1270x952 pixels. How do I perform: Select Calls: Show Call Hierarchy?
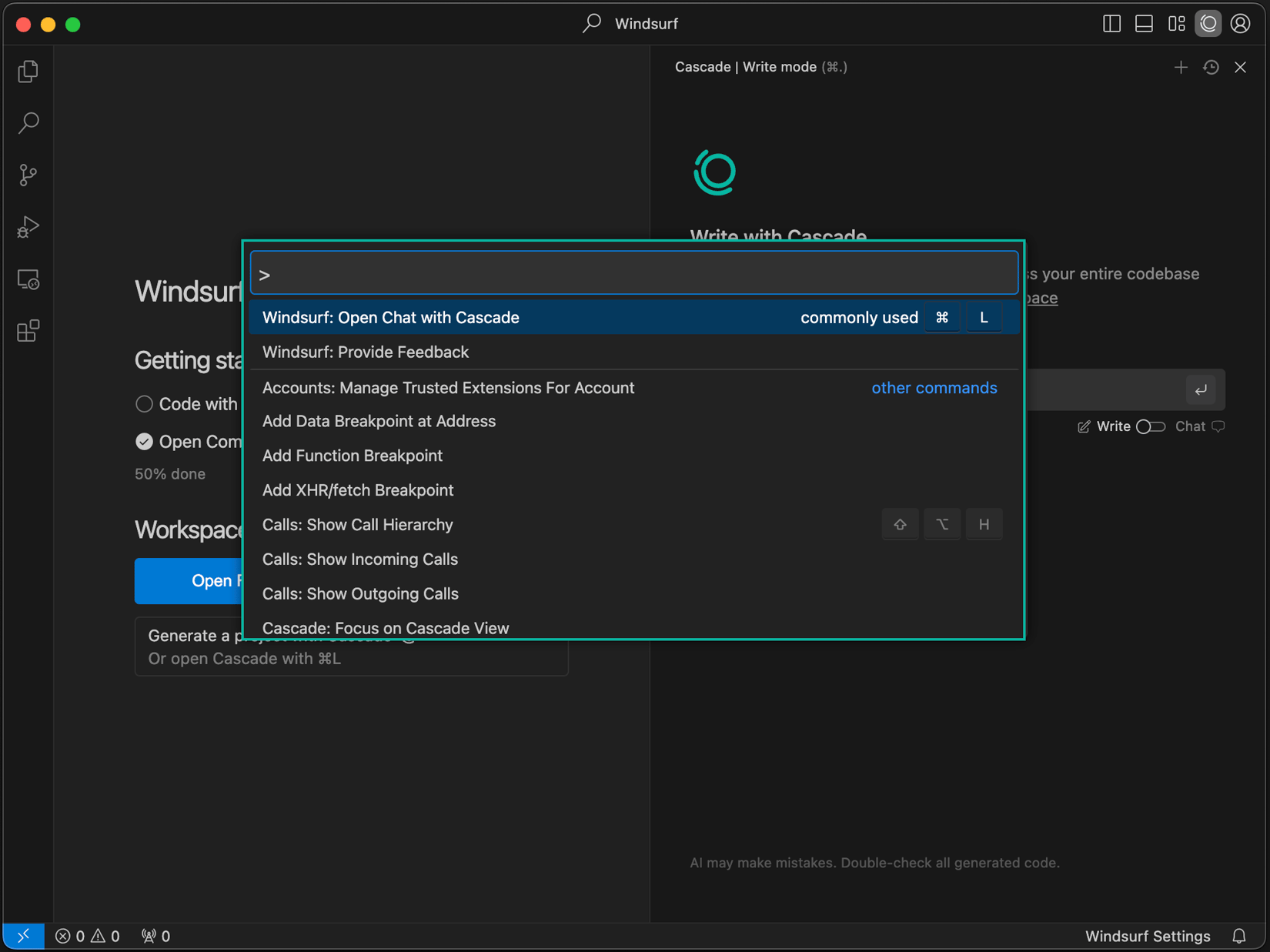(634, 525)
